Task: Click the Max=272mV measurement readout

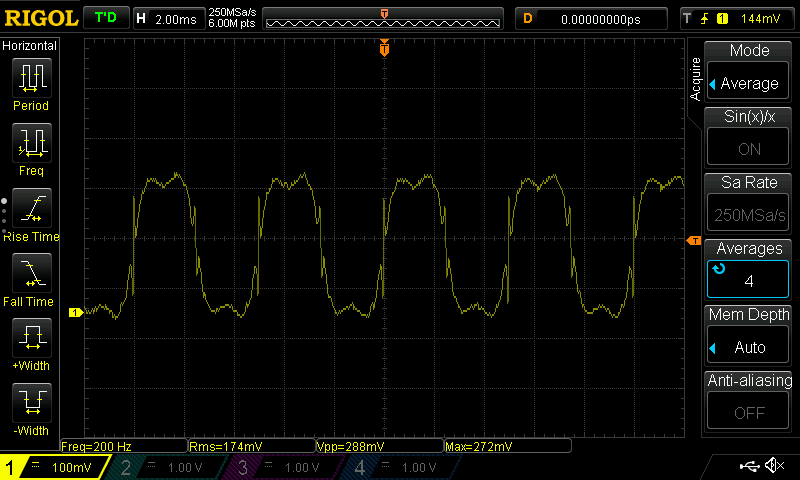Action: (508, 446)
